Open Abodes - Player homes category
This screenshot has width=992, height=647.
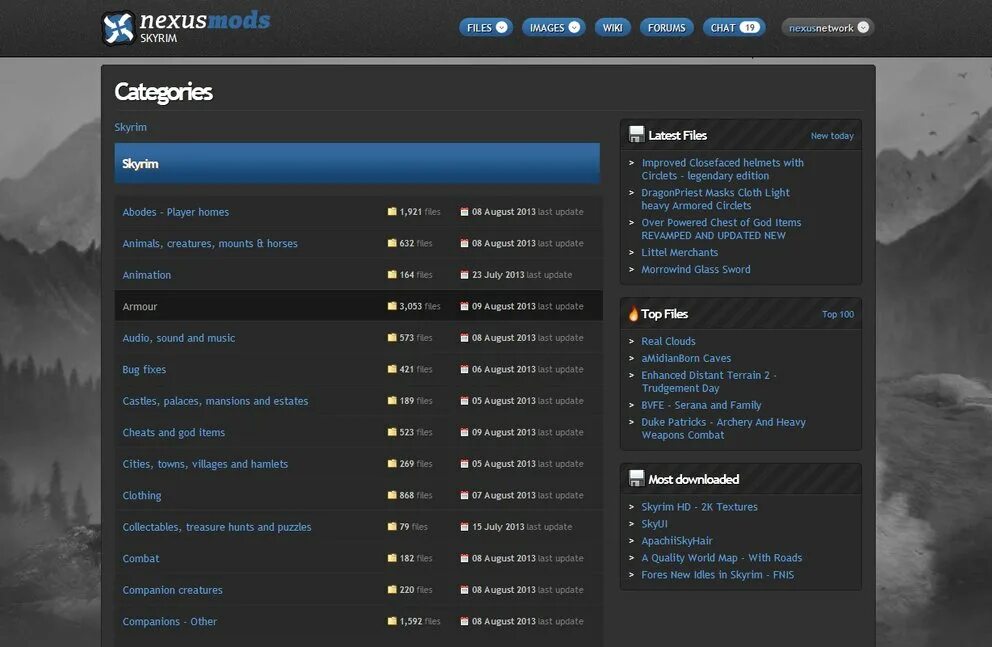[176, 212]
